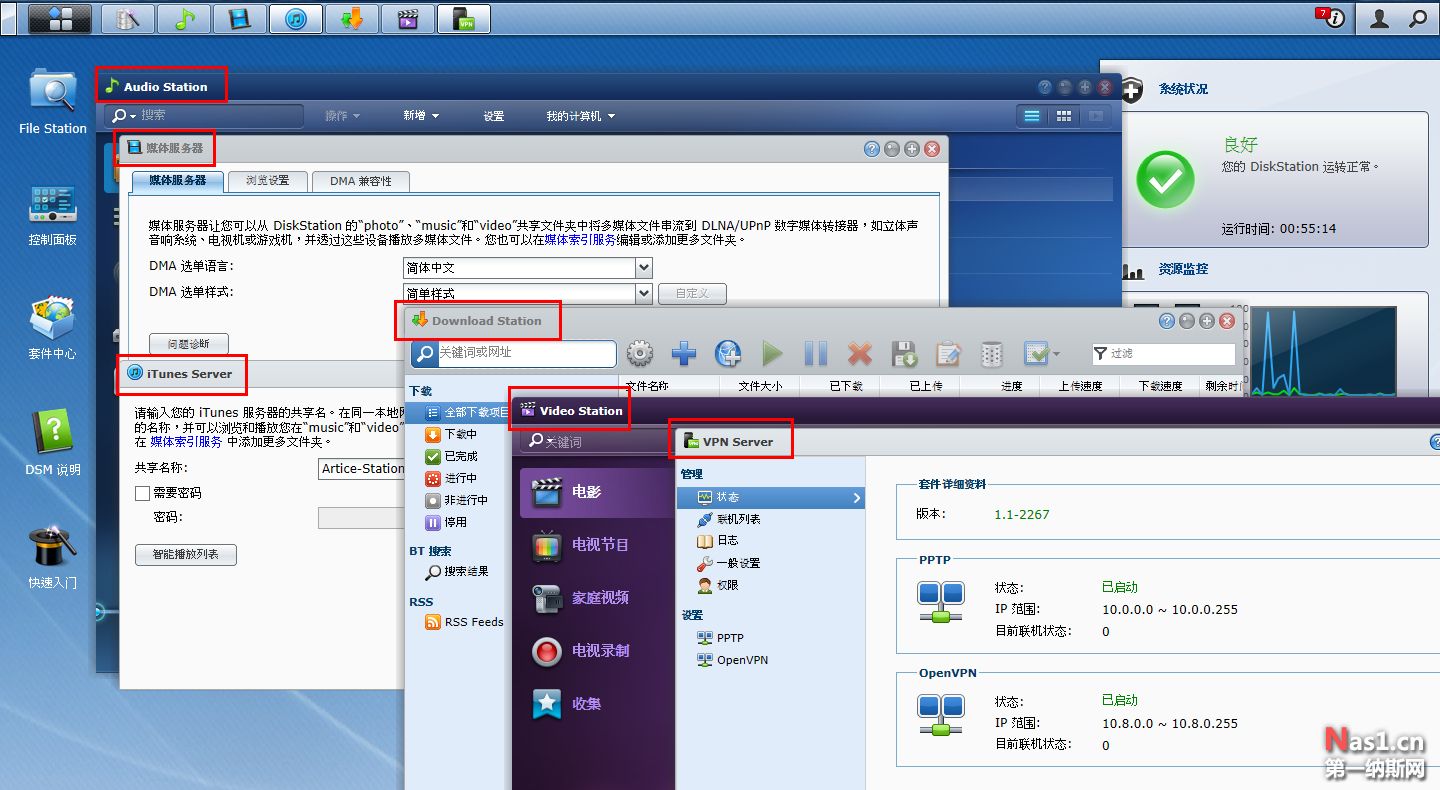This screenshot has width=1440, height=790.
Task: Open the 设置 menu in Audio Station
Action: point(494,116)
